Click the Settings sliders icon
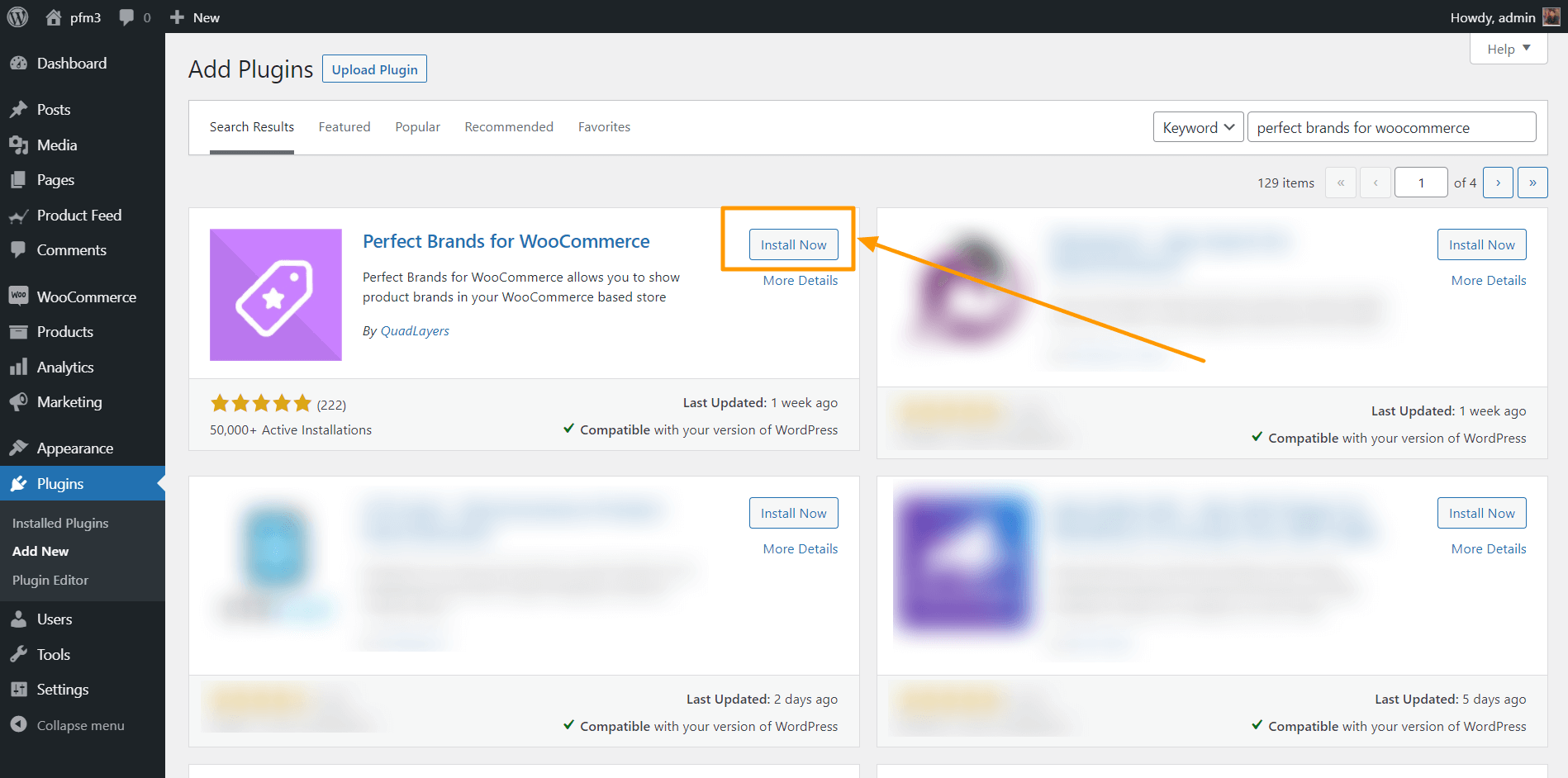Viewport: 1568px width, 778px height. 18,690
